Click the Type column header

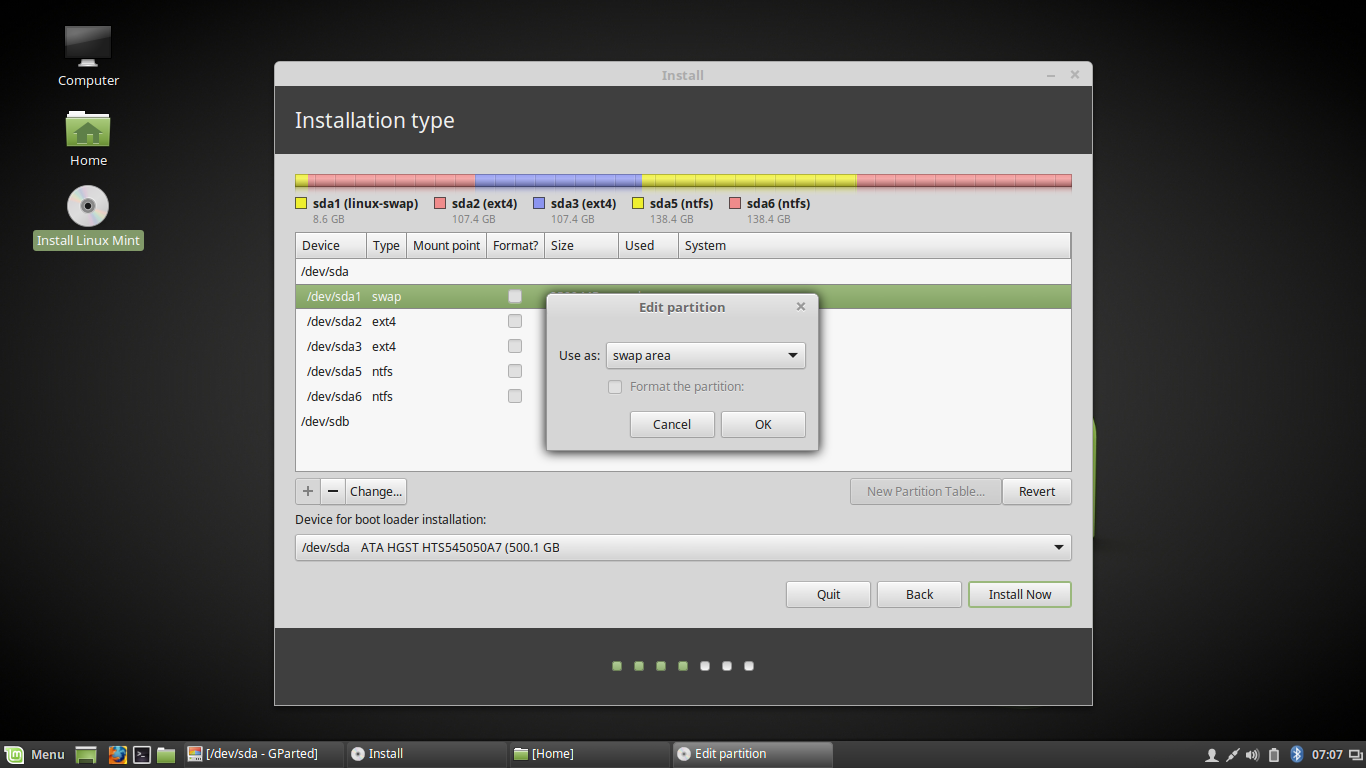(x=387, y=246)
